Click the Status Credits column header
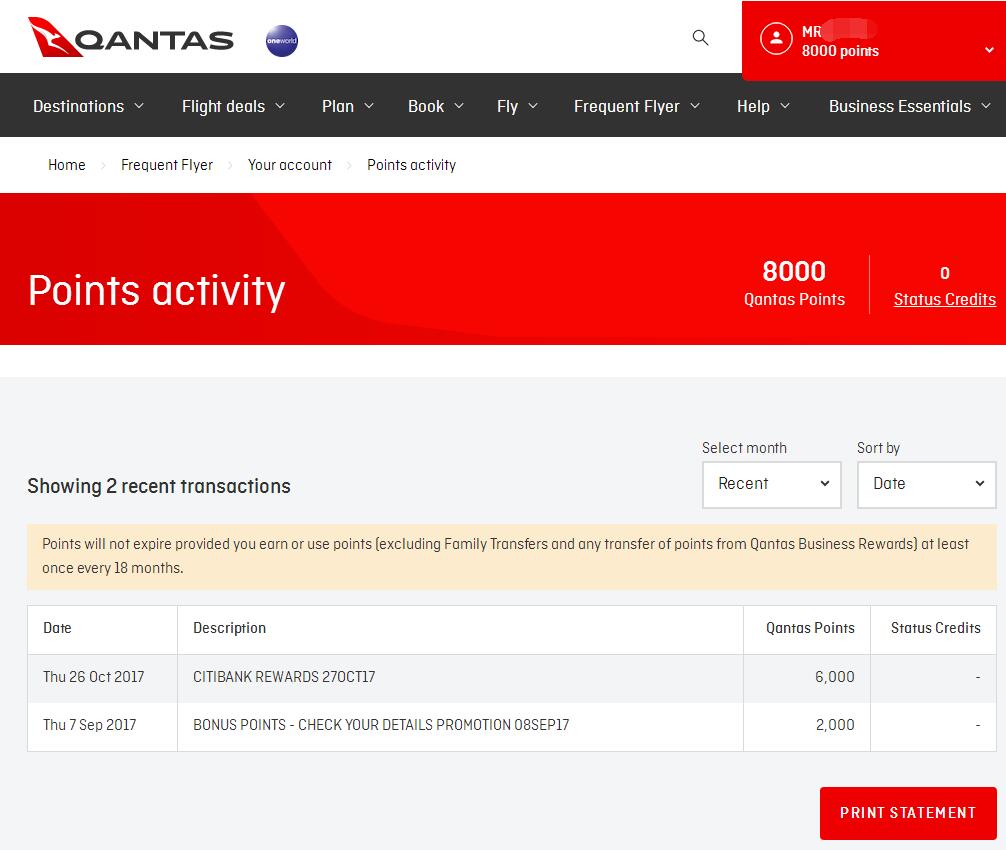This screenshot has height=850, width=1006. [935, 628]
